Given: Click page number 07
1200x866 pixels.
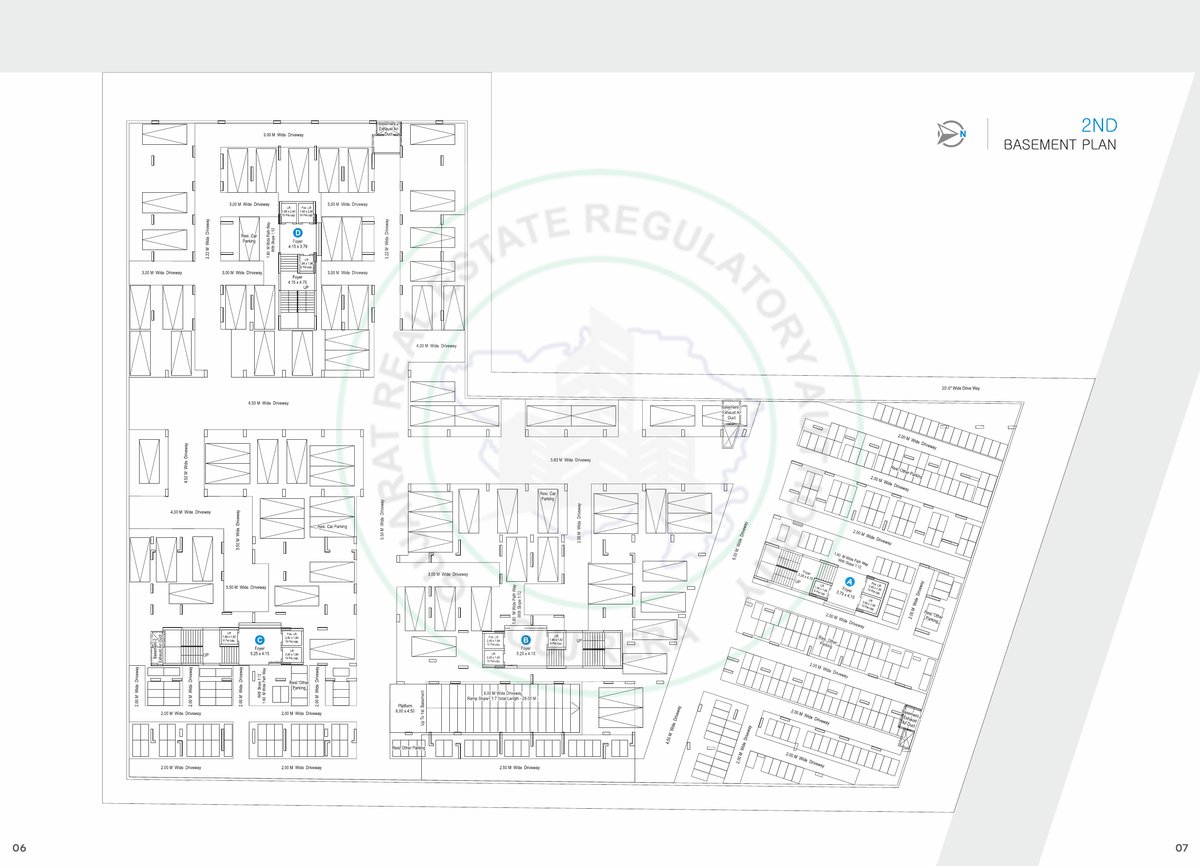Looking at the screenshot, I should (x=1180, y=848).
